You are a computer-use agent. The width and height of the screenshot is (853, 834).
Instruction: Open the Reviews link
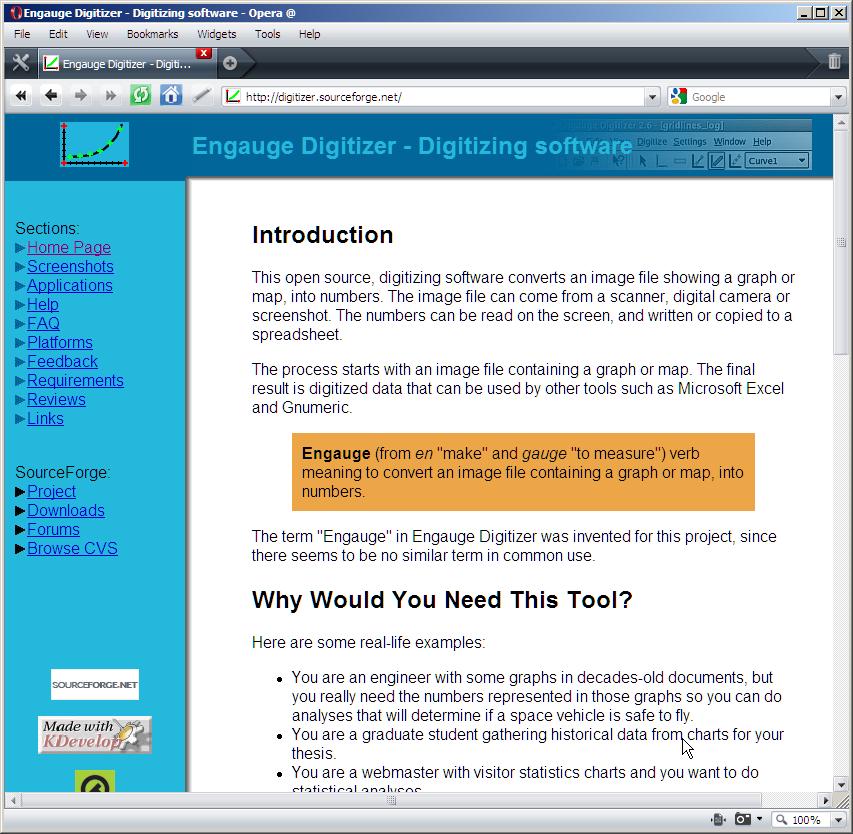click(56, 399)
